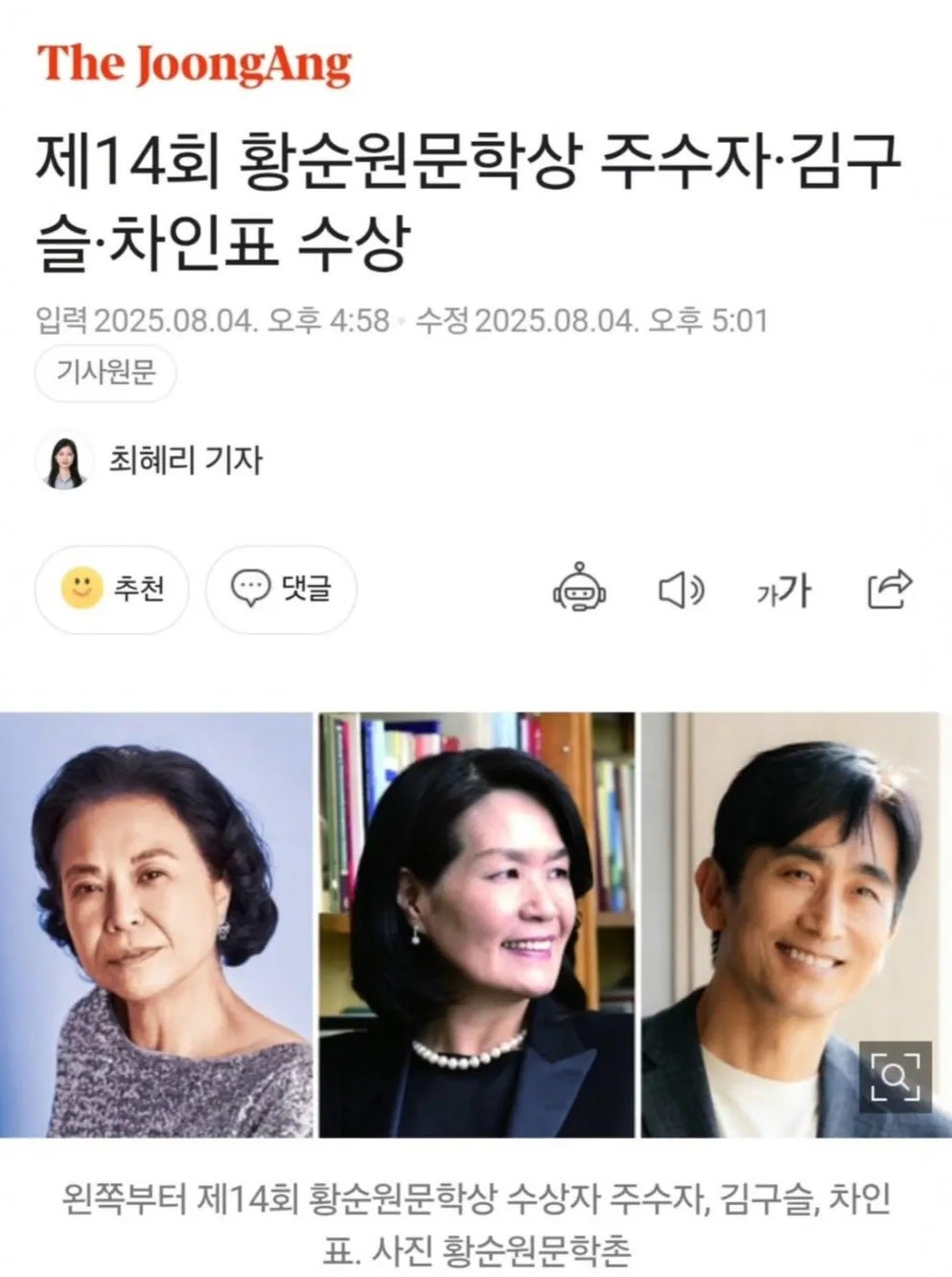Click the 수정 2025.08.04 modified timestamp
The width and height of the screenshot is (952, 1277).
click(592, 320)
